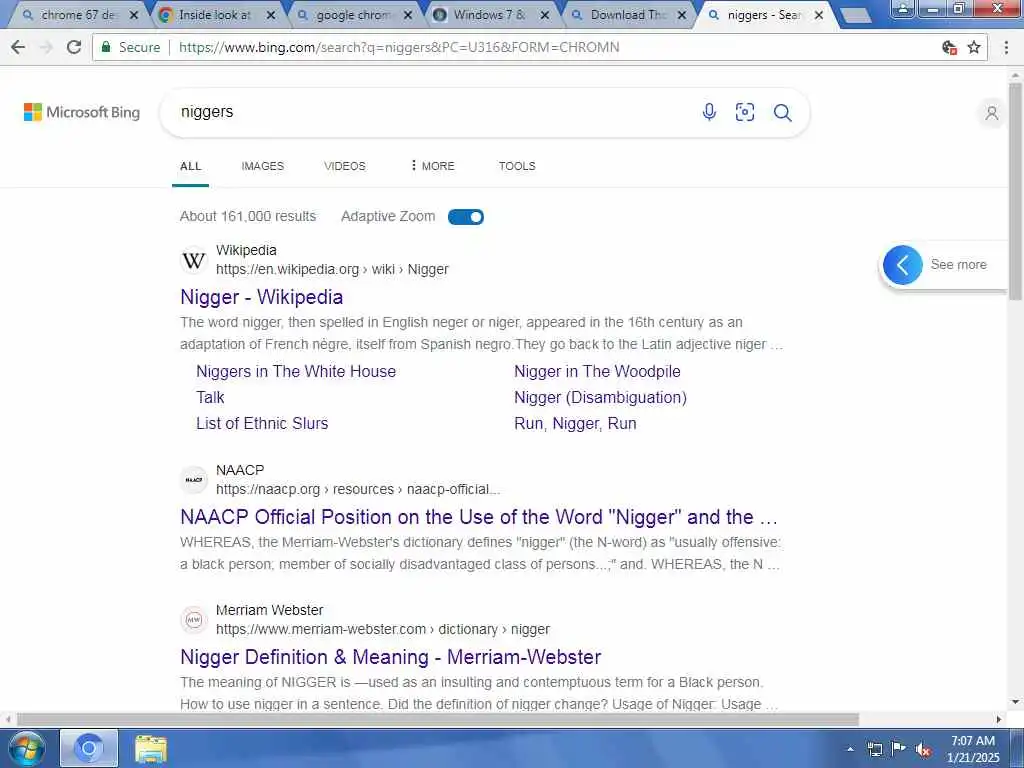Screen dimensions: 1024x768
Task: Click the green Secure padlock icon
Action: coord(106,47)
